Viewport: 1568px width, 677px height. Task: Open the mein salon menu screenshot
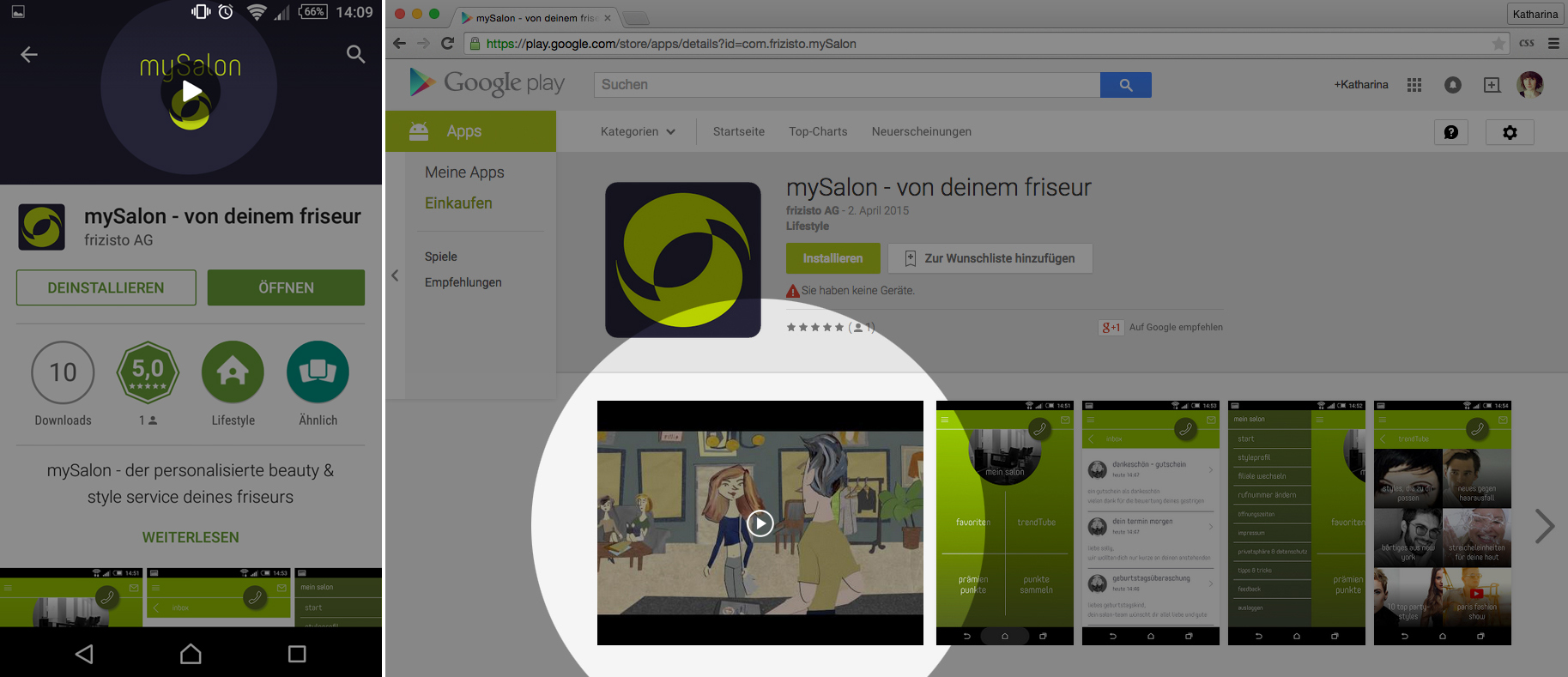pos(1297,523)
